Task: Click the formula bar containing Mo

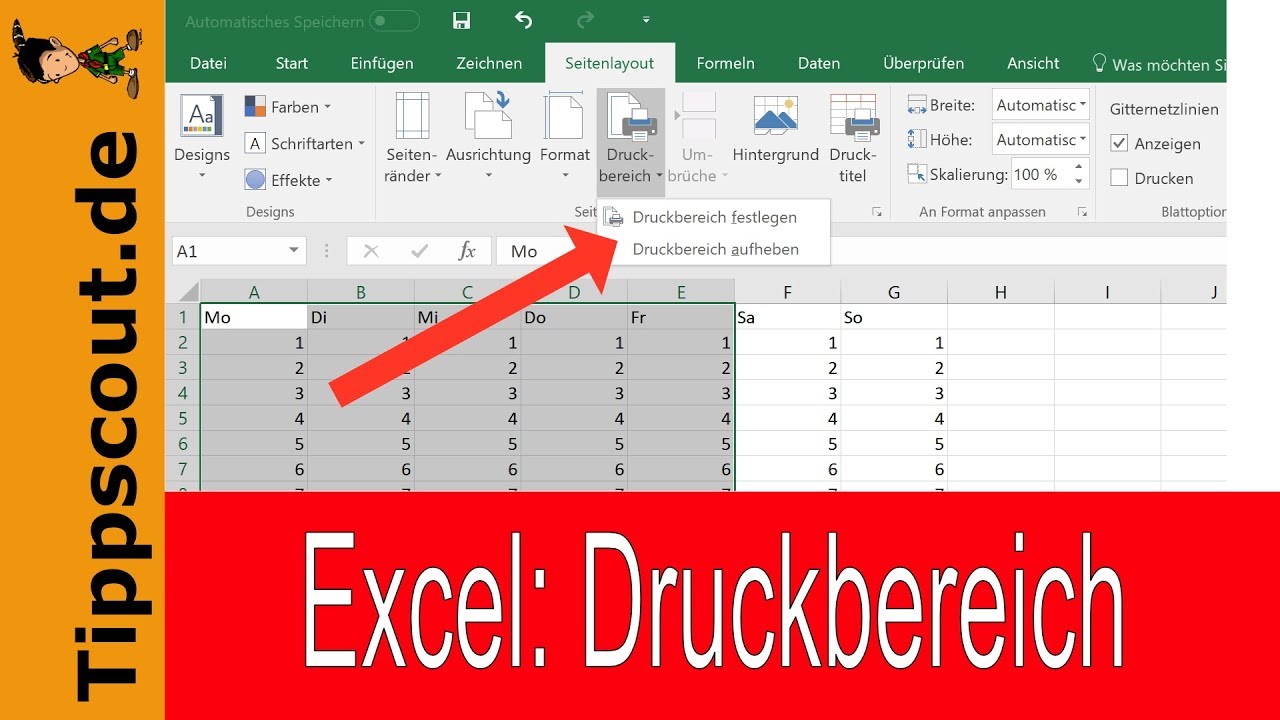Action: click(x=861, y=251)
